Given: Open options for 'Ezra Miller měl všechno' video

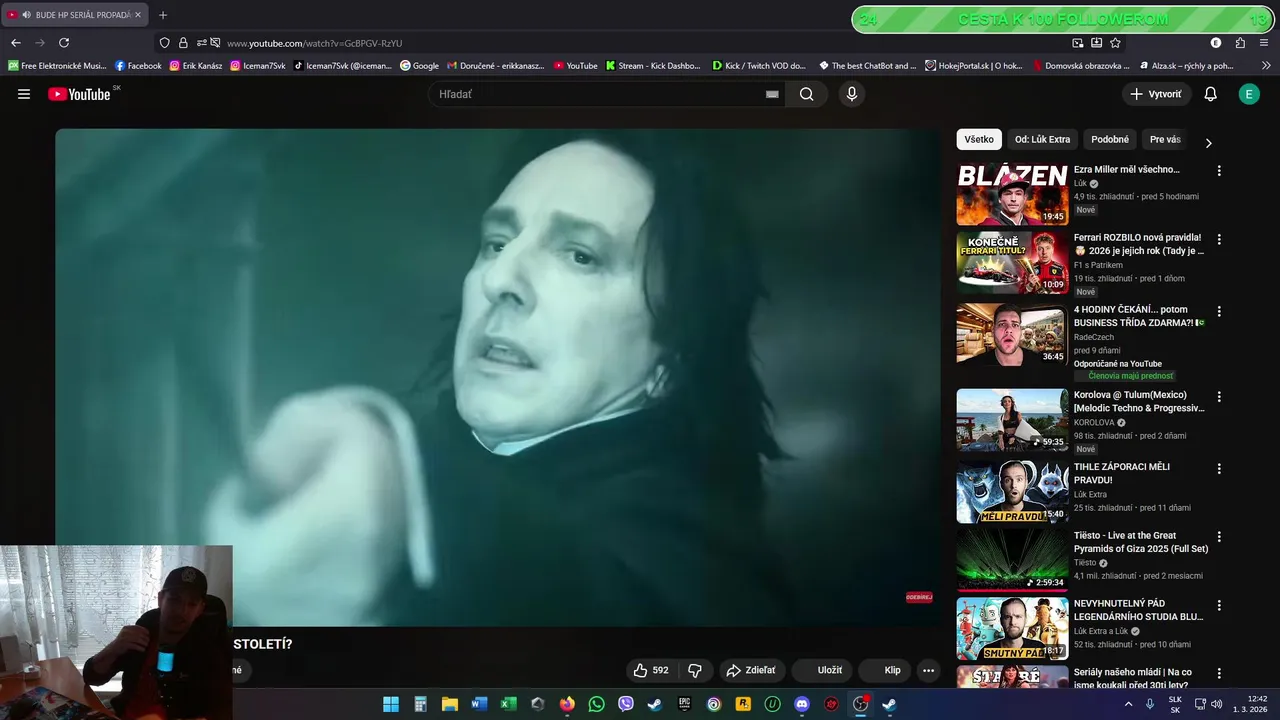Looking at the screenshot, I should [1219, 171].
